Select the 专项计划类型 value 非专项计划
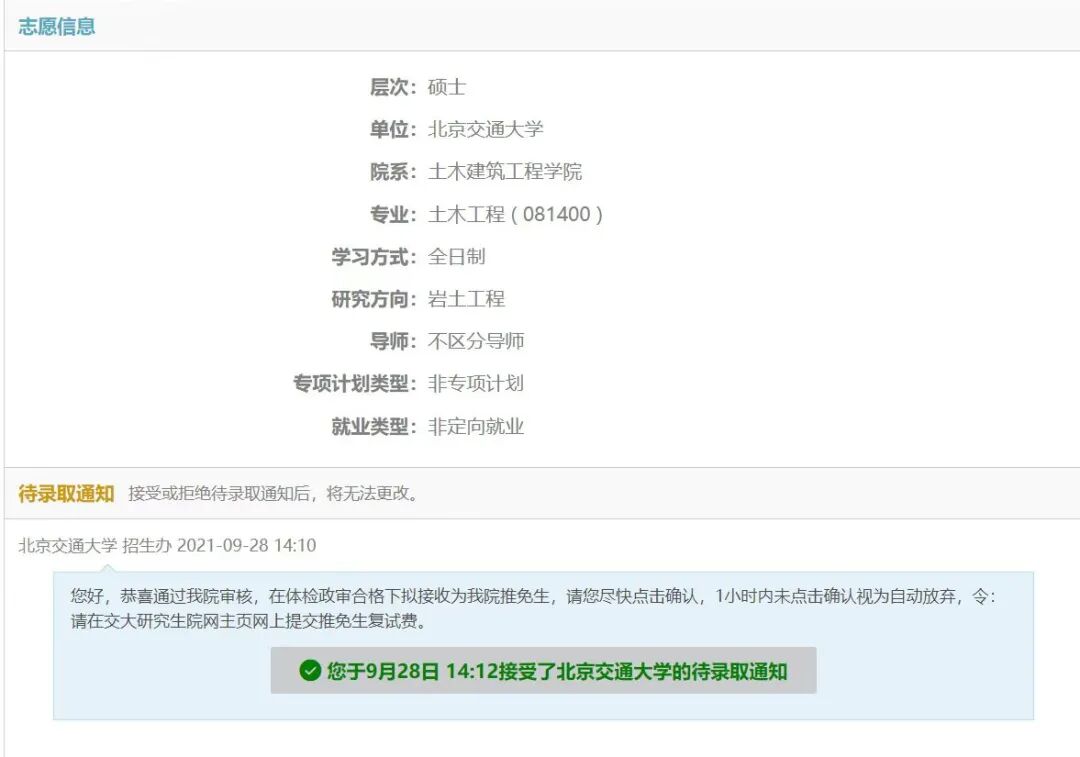This screenshot has width=1080, height=757. tap(476, 384)
